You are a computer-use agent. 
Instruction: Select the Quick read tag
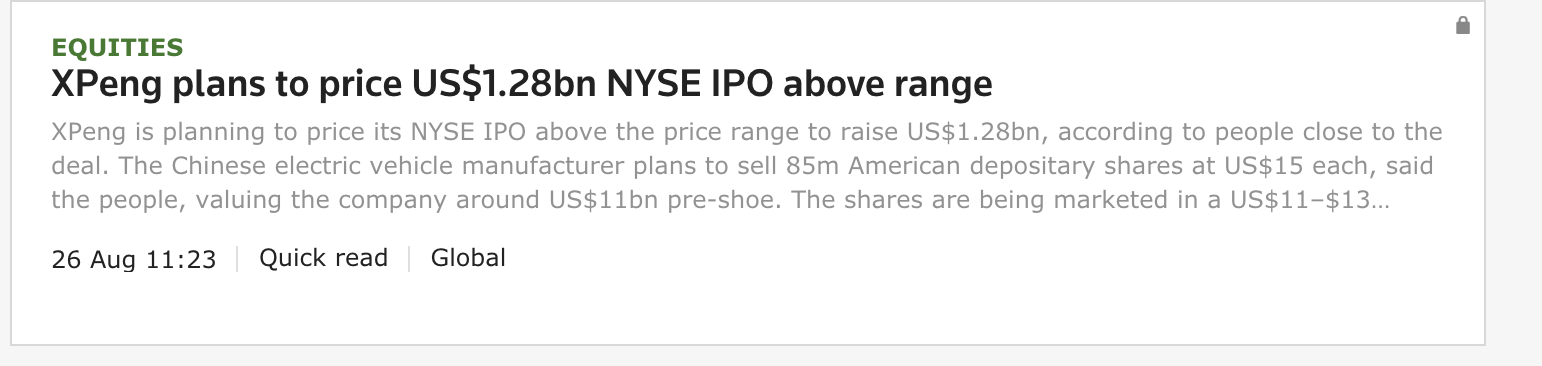(323, 258)
